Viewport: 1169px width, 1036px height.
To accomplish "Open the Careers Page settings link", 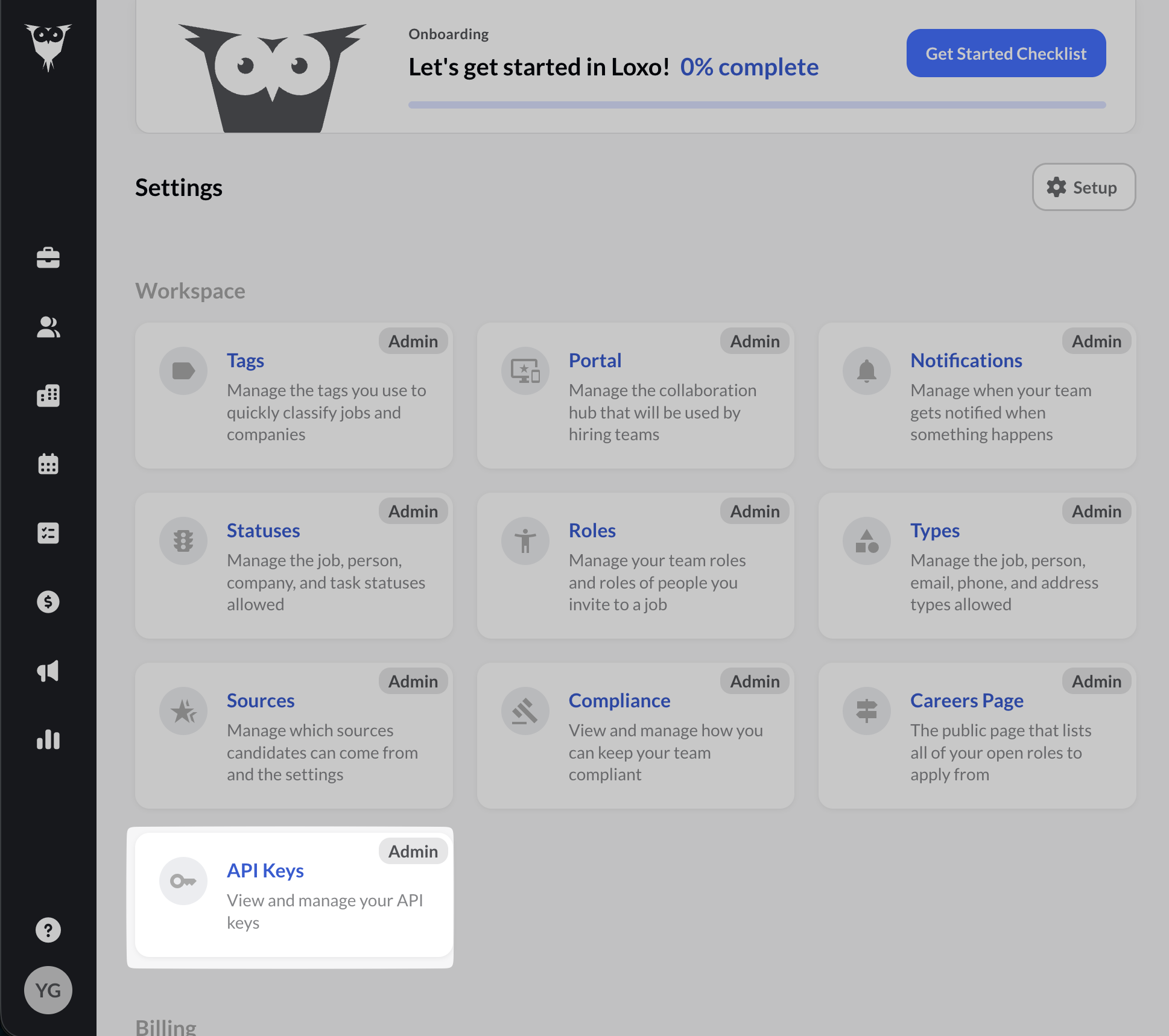I will (966, 701).
